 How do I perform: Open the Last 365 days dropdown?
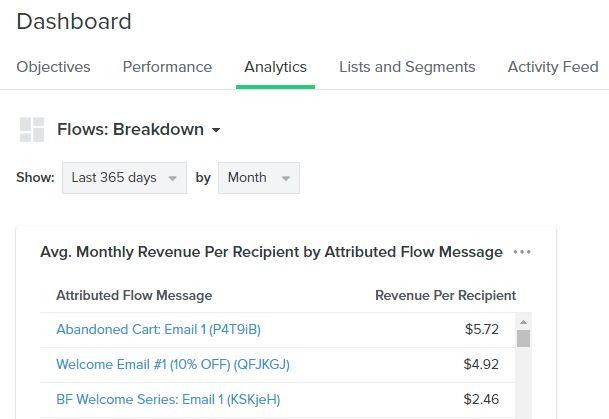[124, 178]
